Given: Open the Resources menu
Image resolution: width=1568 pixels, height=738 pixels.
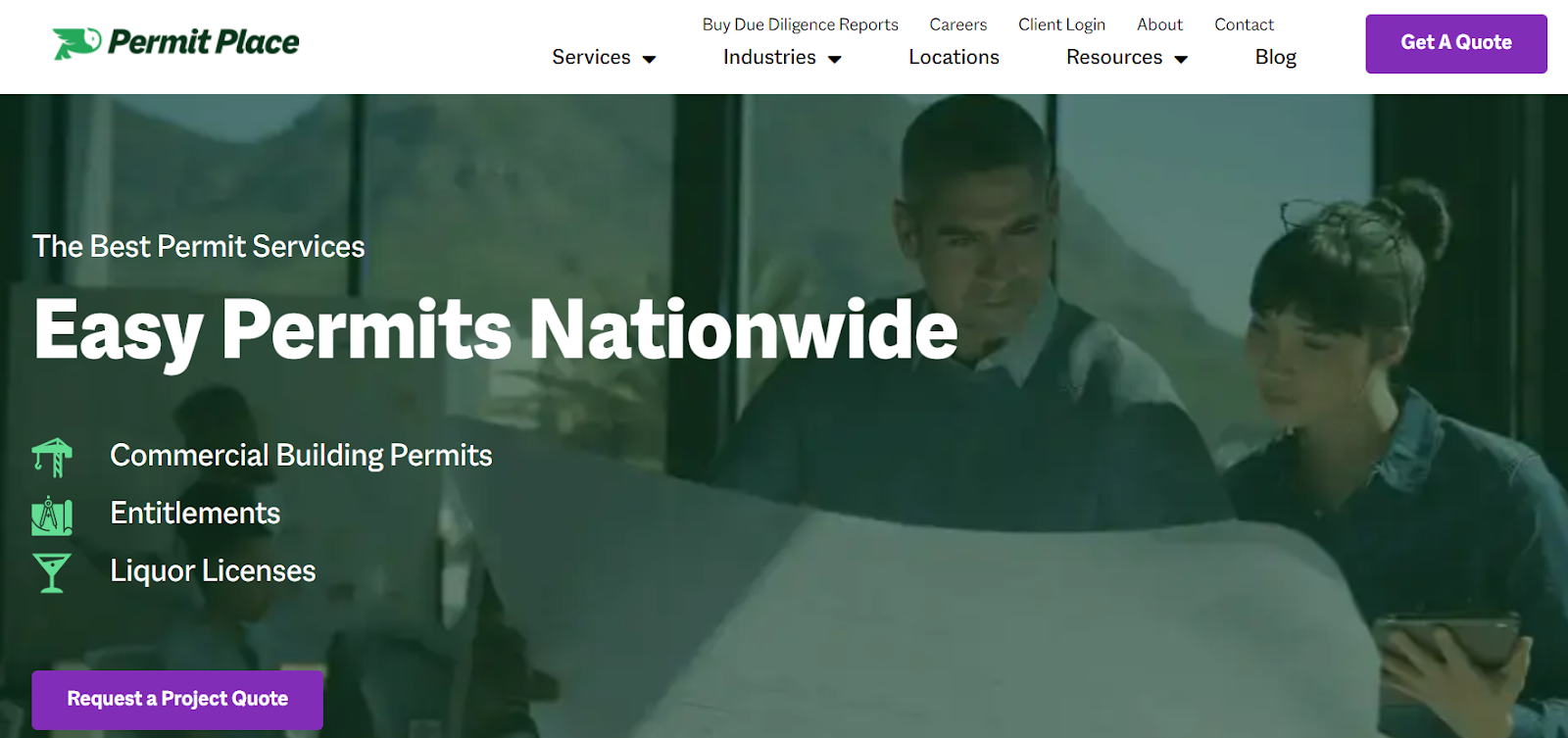Looking at the screenshot, I should (1114, 57).
